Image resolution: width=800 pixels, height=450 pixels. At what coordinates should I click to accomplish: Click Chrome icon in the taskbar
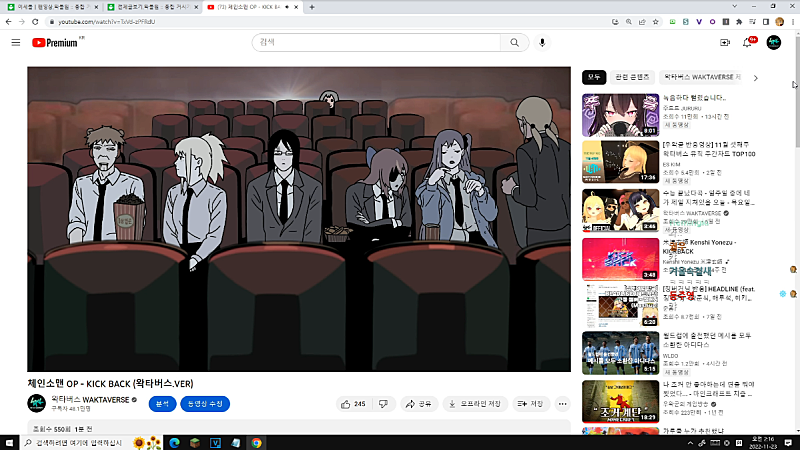(x=256, y=443)
